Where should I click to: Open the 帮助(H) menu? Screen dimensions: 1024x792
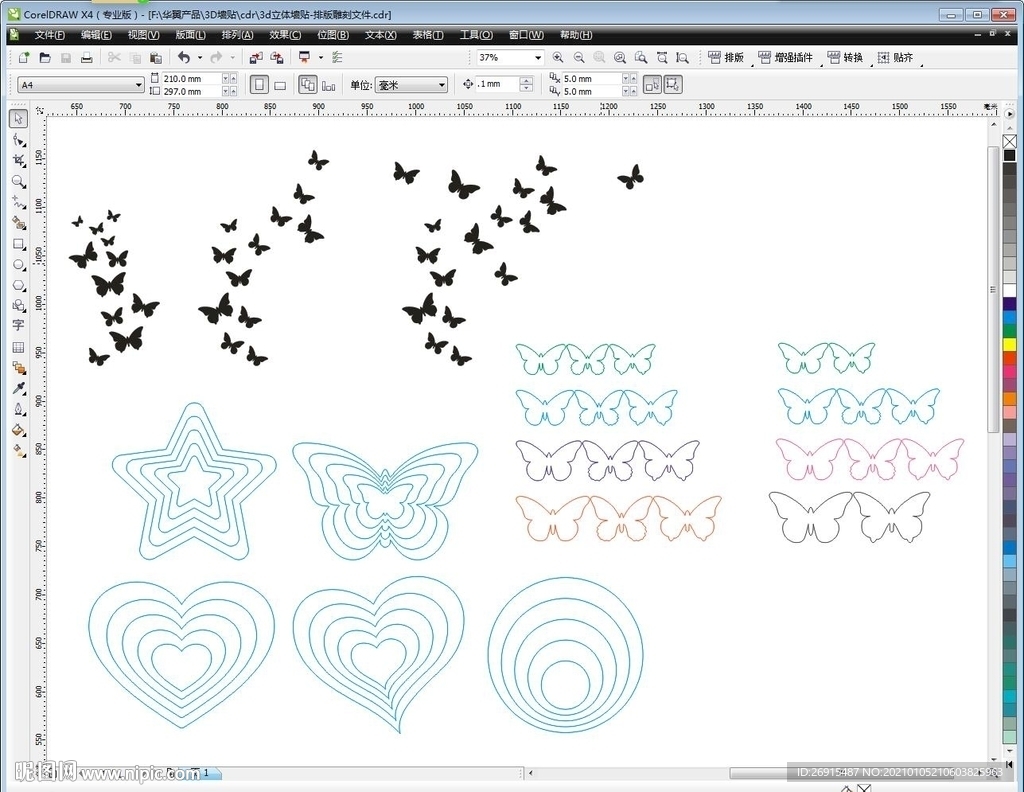point(576,35)
